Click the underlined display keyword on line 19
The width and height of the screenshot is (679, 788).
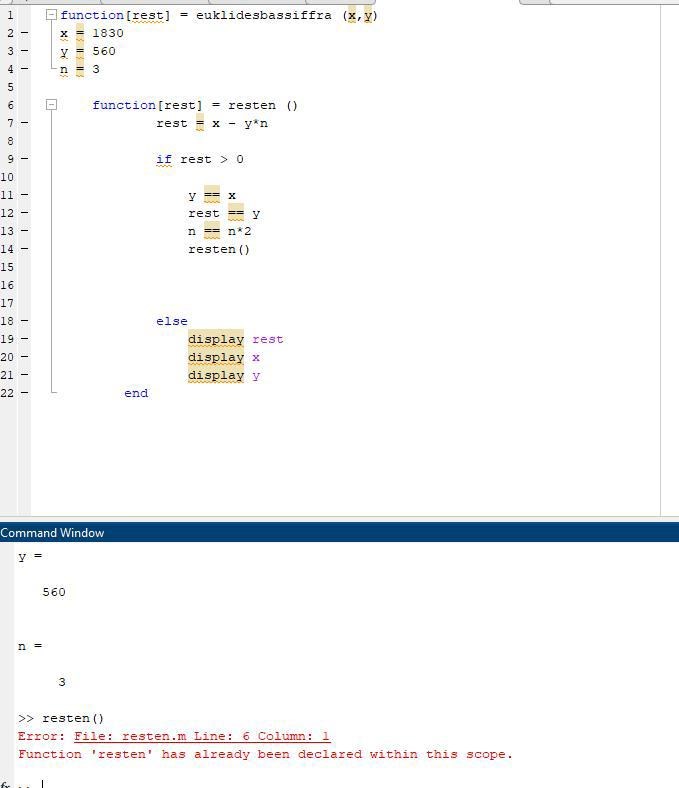215,339
